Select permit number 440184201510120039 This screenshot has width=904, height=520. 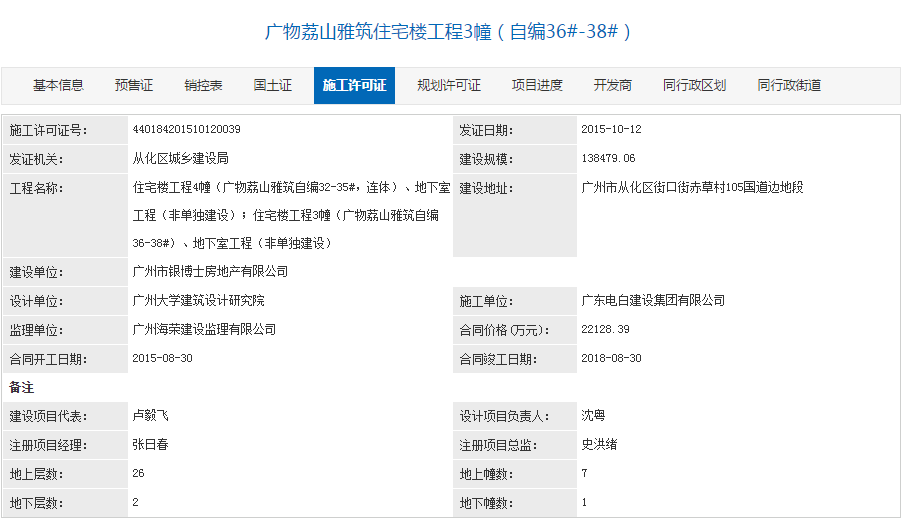[186, 129]
